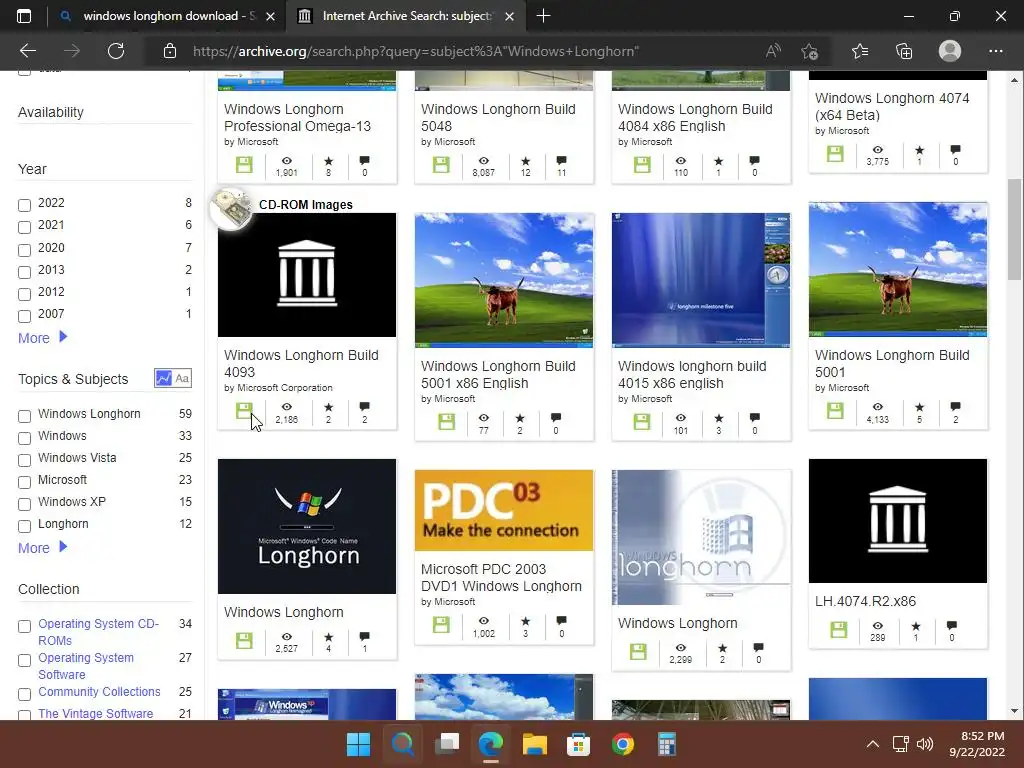
Task: Expand More under the Year filter
Action: coord(42,338)
